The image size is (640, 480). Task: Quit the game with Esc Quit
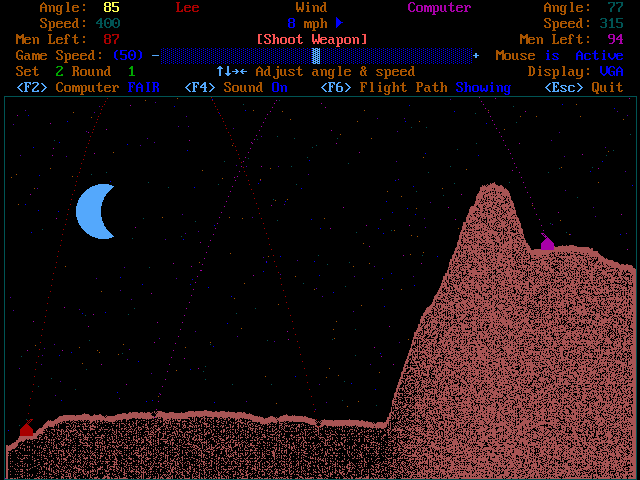tap(584, 87)
